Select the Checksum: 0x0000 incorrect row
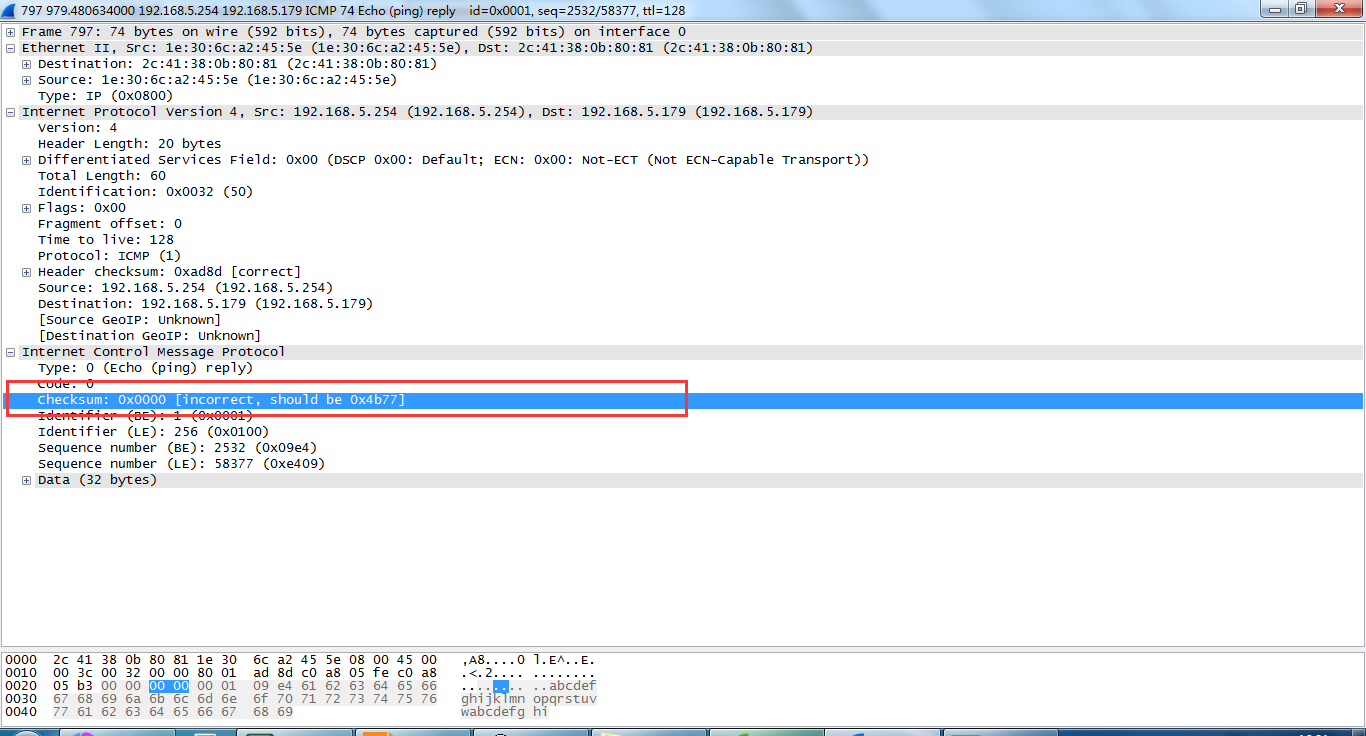This screenshot has width=1366, height=736. pyautogui.click(x=682, y=400)
